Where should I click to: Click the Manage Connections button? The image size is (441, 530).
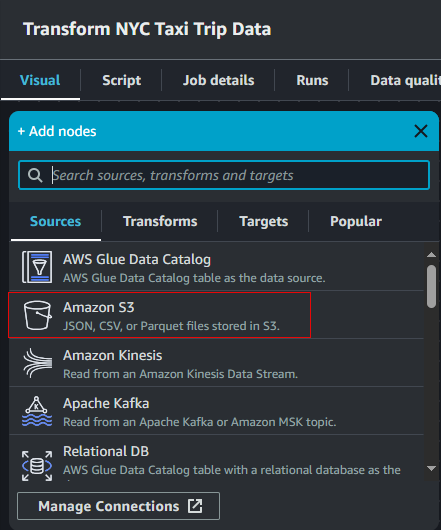coord(118,506)
